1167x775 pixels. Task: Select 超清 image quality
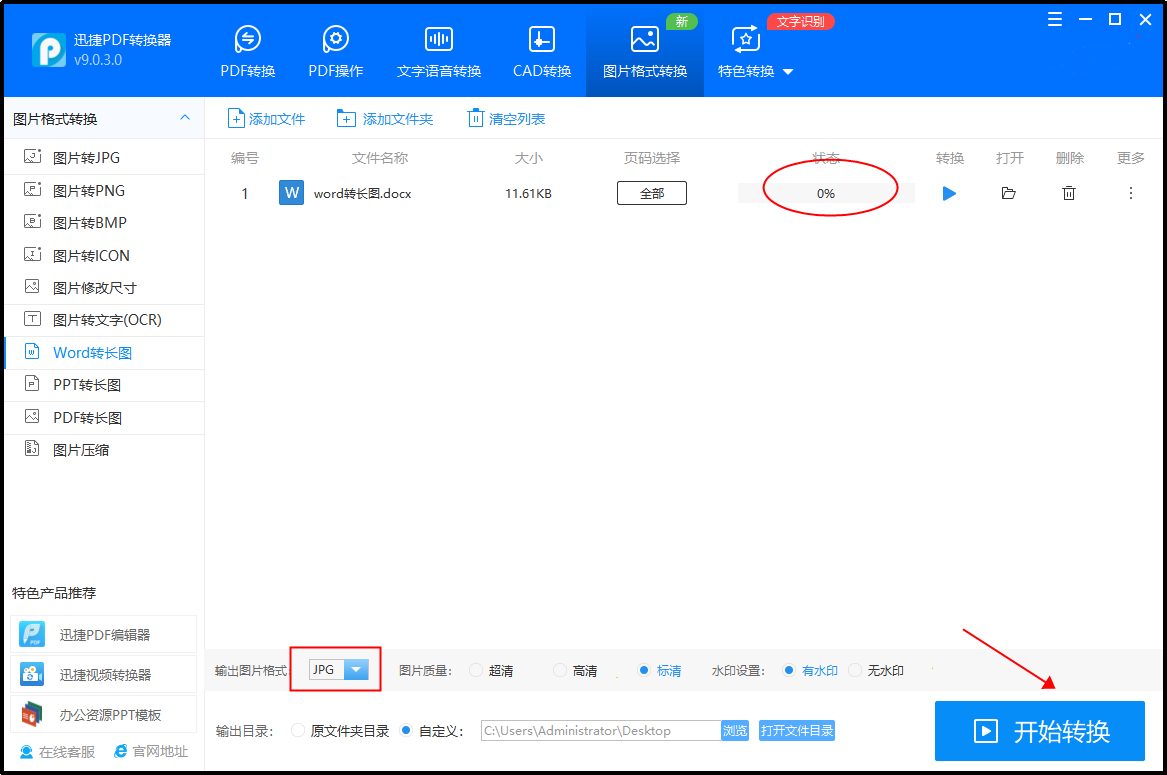(x=492, y=671)
